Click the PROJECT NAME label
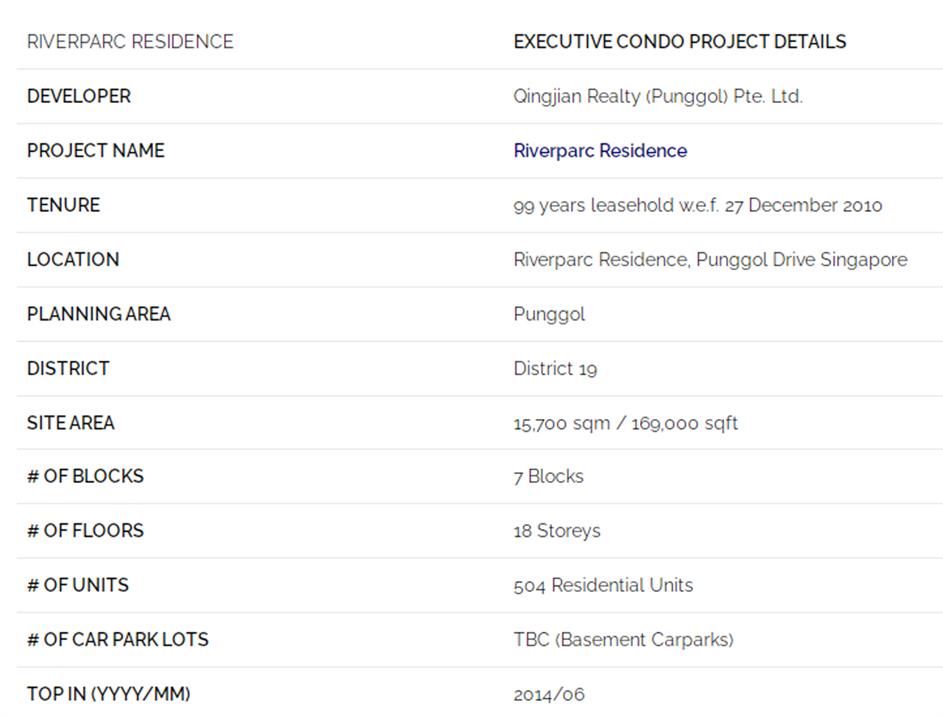943x717 pixels. coord(96,151)
